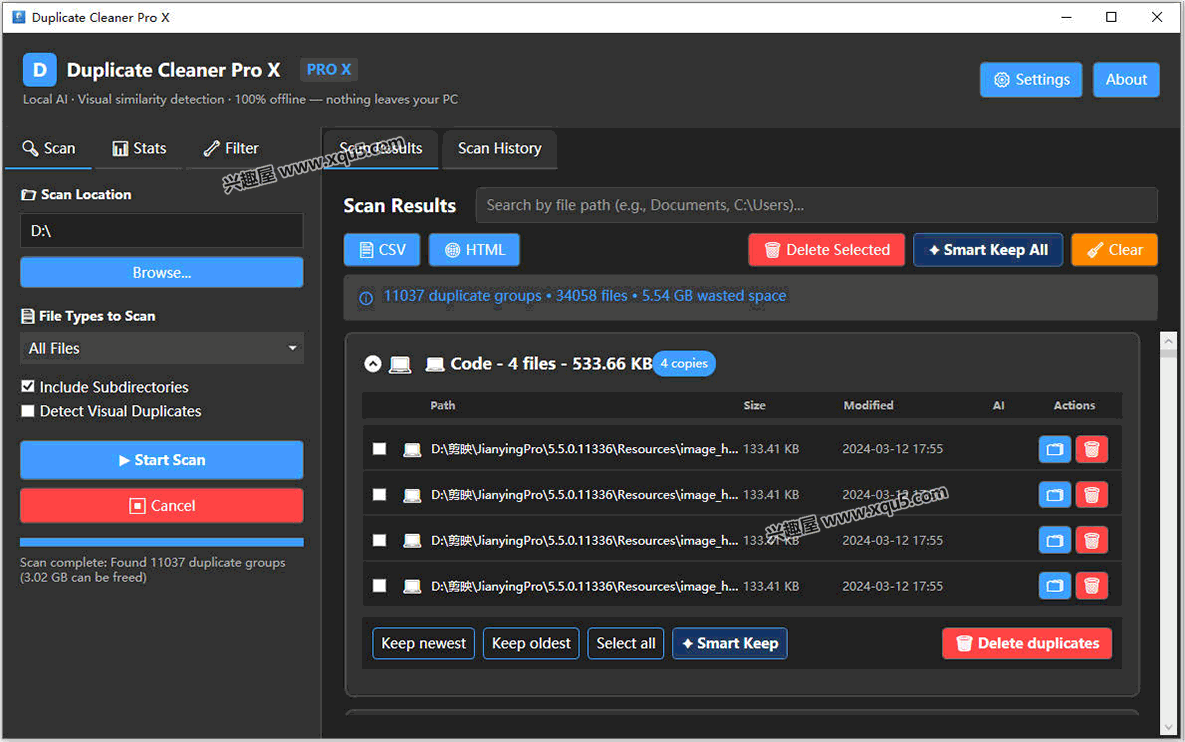Click Delete Selected button
The height and width of the screenshot is (742, 1185).
826,249
